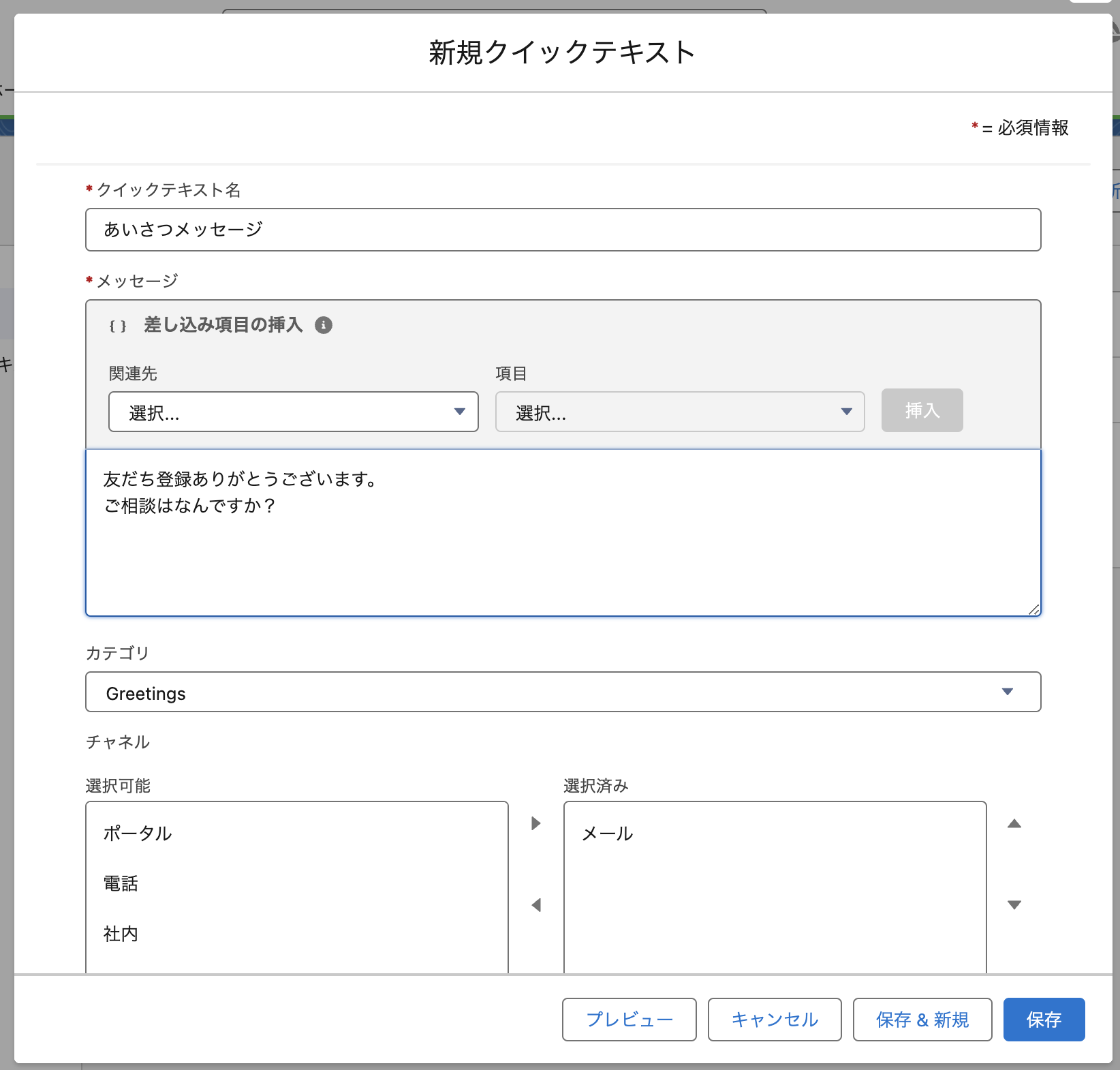Select 電話 in available channels
This screenshot has height=1070, width=1120.
click(x=121, y=884)
